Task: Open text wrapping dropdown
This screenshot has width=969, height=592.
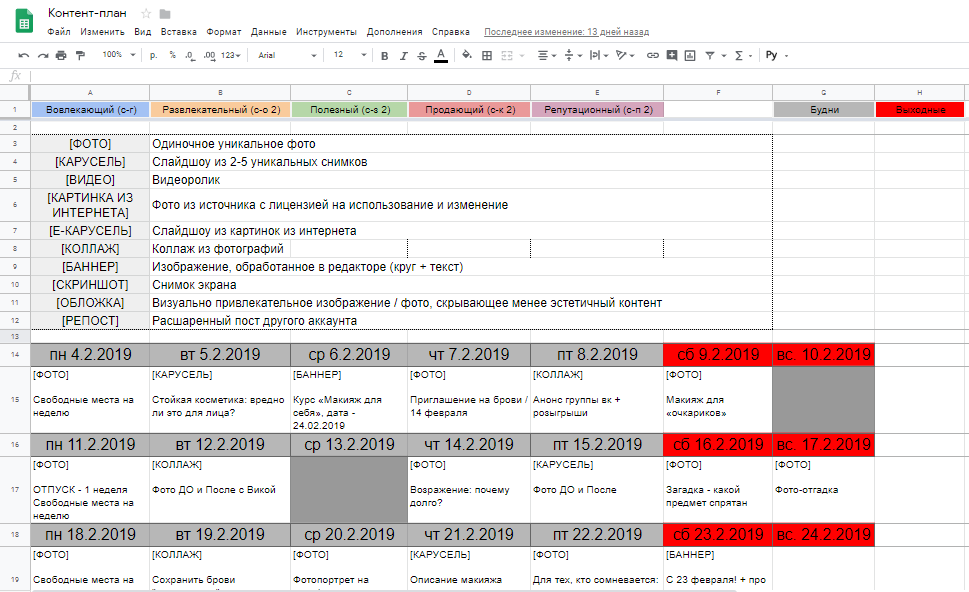Action: [599, 56]
